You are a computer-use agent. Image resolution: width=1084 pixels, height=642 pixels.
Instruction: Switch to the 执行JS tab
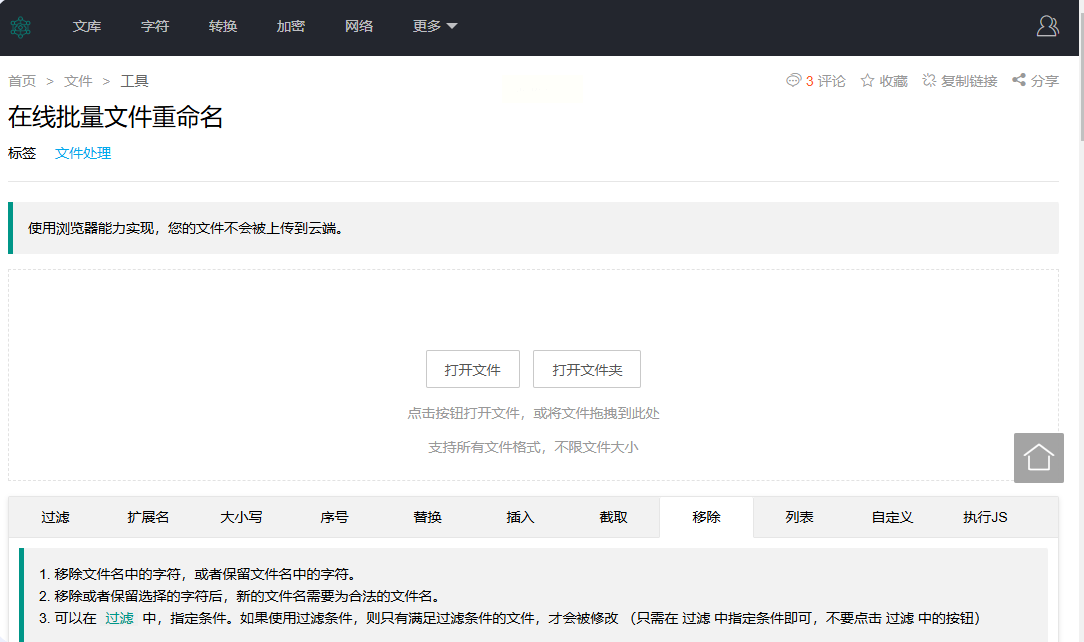[985, 517]
